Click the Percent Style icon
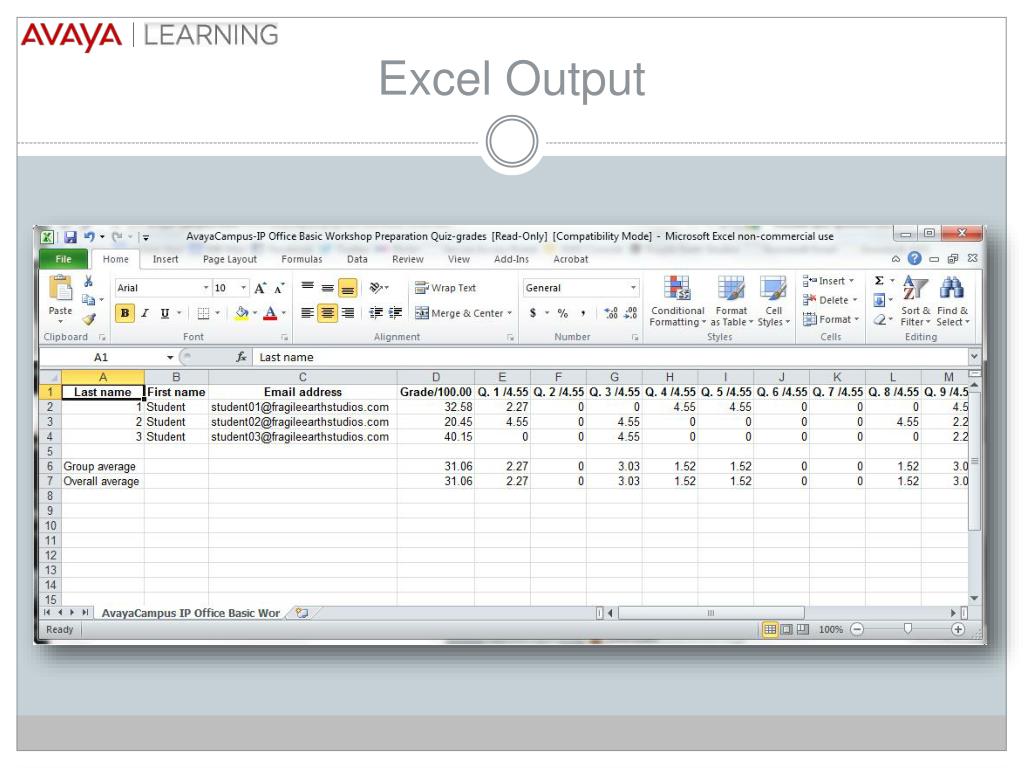 pyautogui.click(x=563, y=313)
